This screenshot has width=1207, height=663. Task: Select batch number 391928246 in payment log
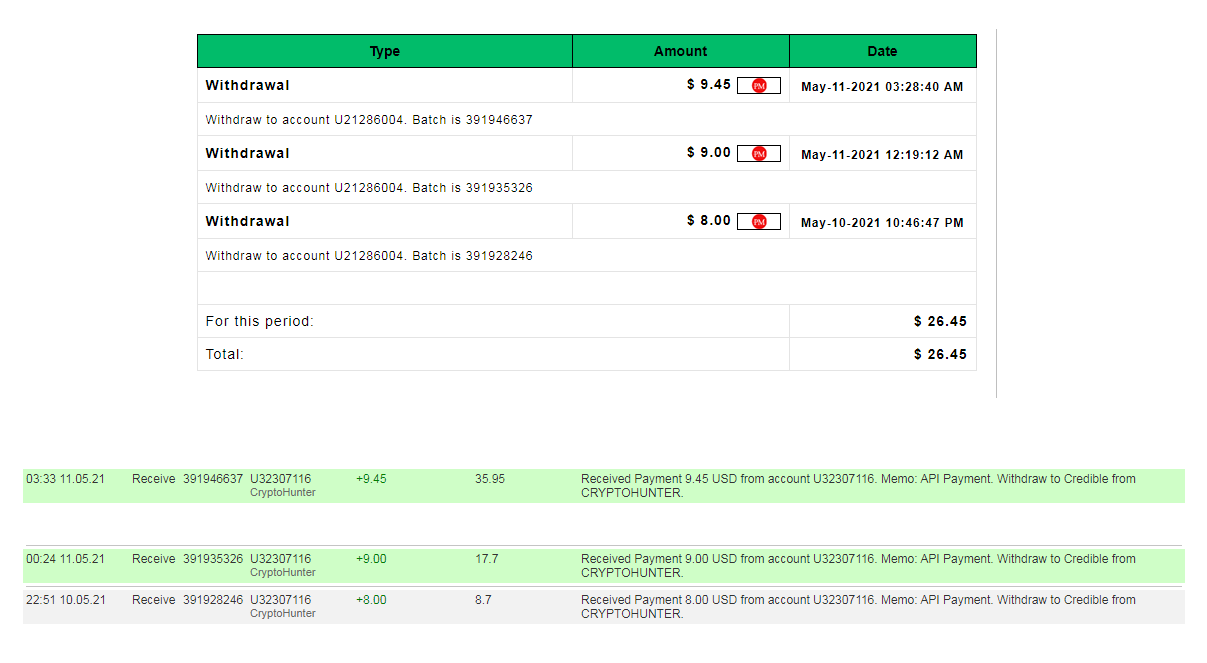click(213, 600)
